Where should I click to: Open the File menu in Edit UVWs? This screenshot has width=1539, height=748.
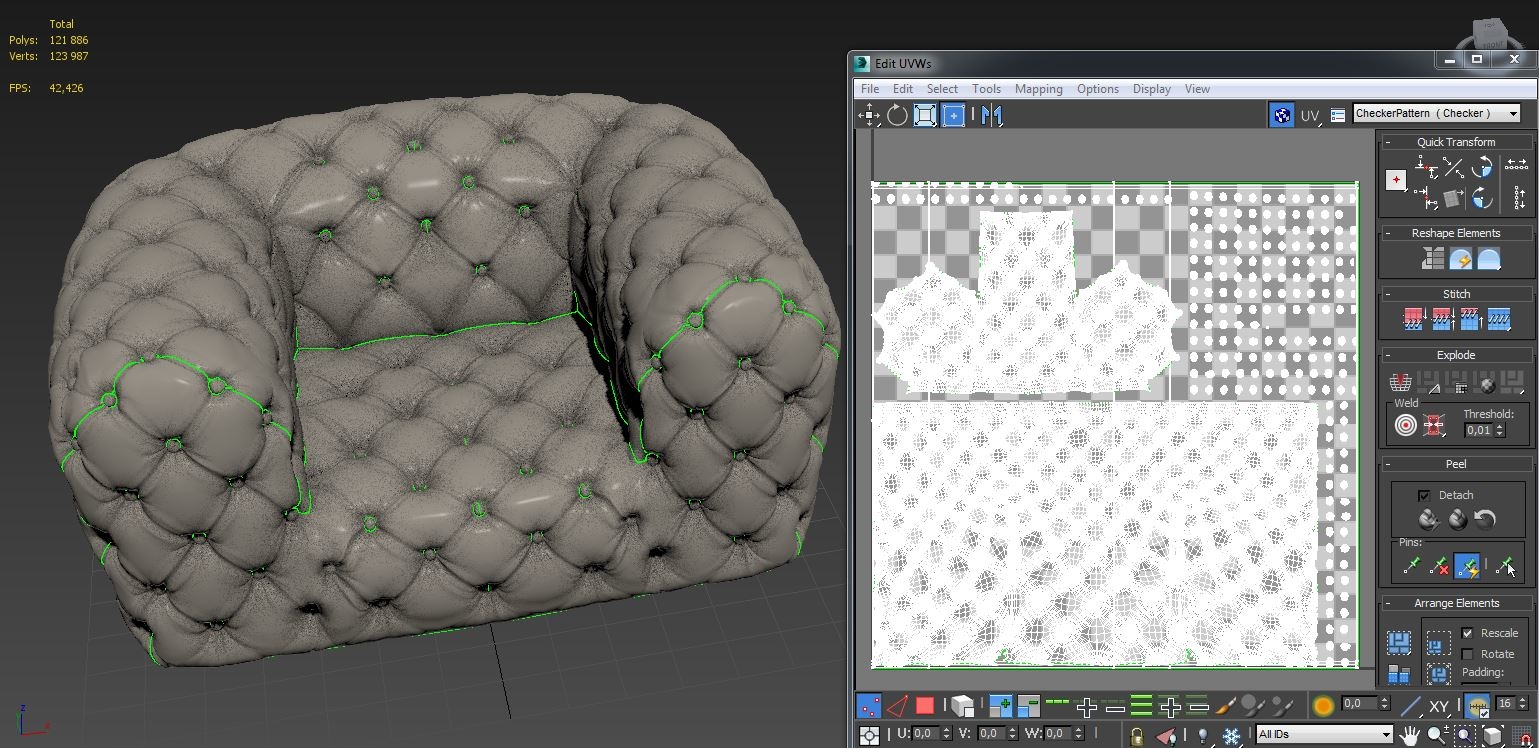[870, 89]
